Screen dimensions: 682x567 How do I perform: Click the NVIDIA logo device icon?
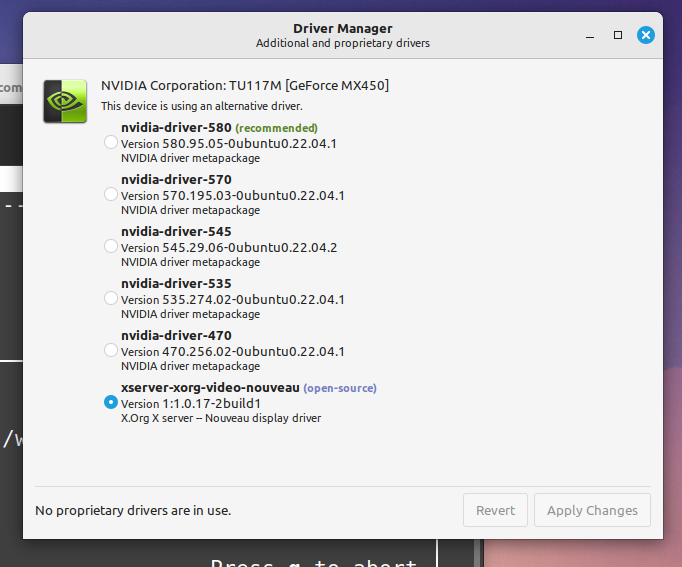tap(64, 101)
